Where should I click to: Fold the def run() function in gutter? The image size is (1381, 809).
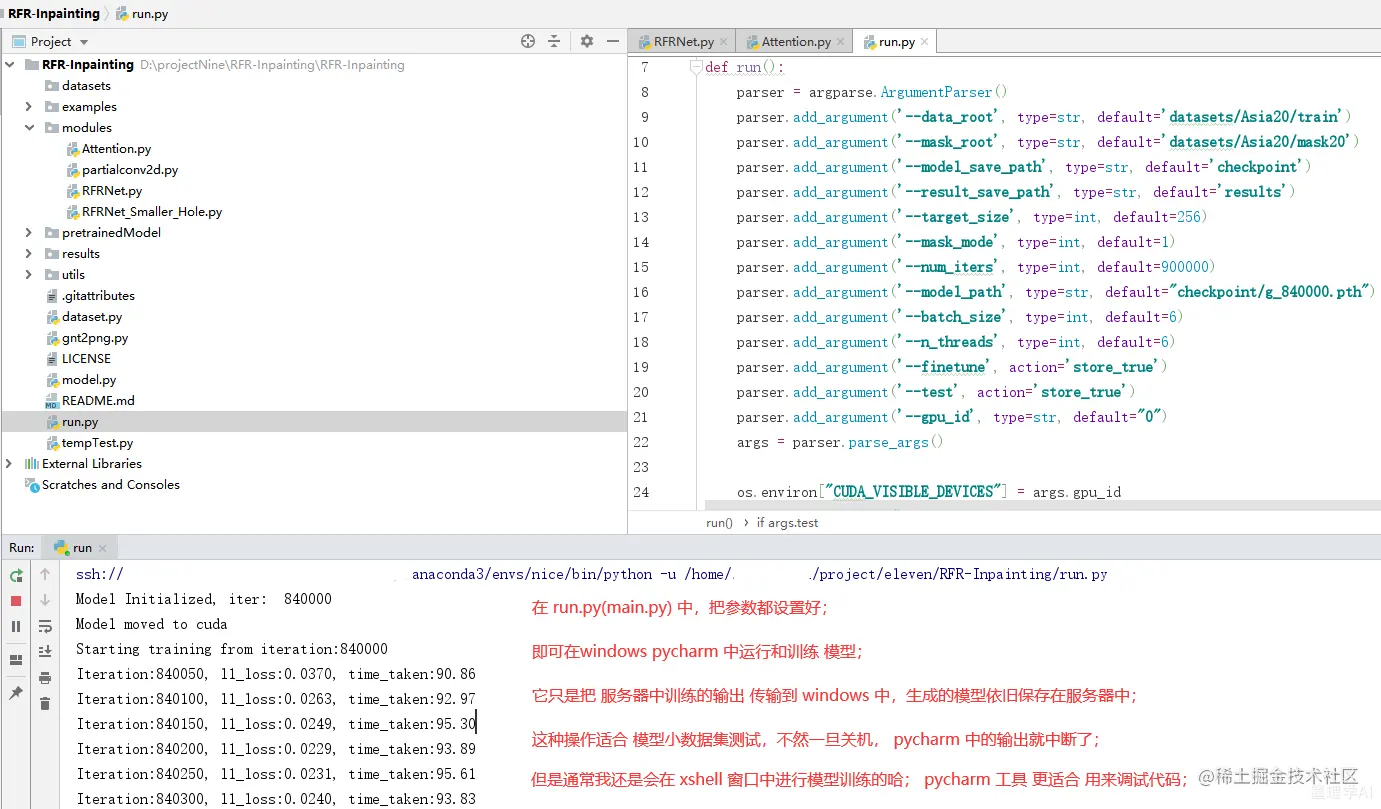697,67
